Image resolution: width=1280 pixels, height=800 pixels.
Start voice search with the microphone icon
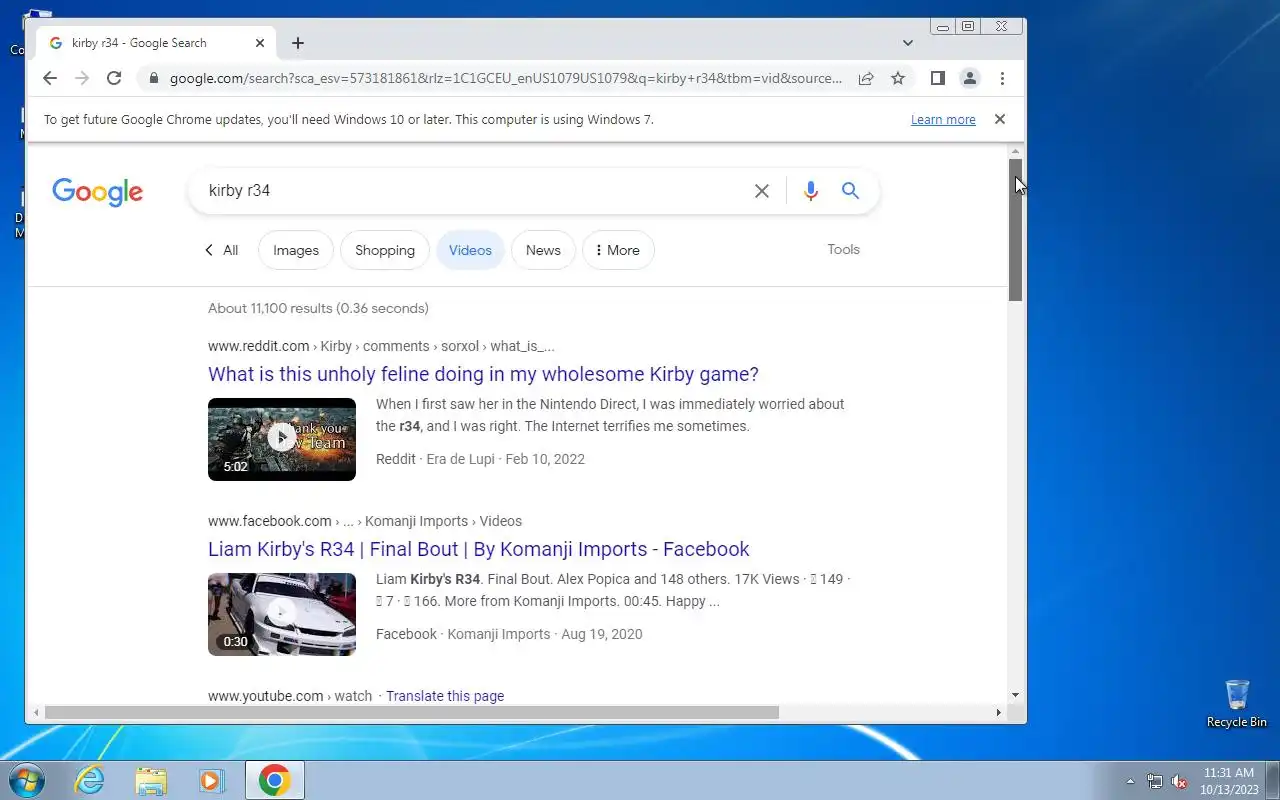coord(811,190)
